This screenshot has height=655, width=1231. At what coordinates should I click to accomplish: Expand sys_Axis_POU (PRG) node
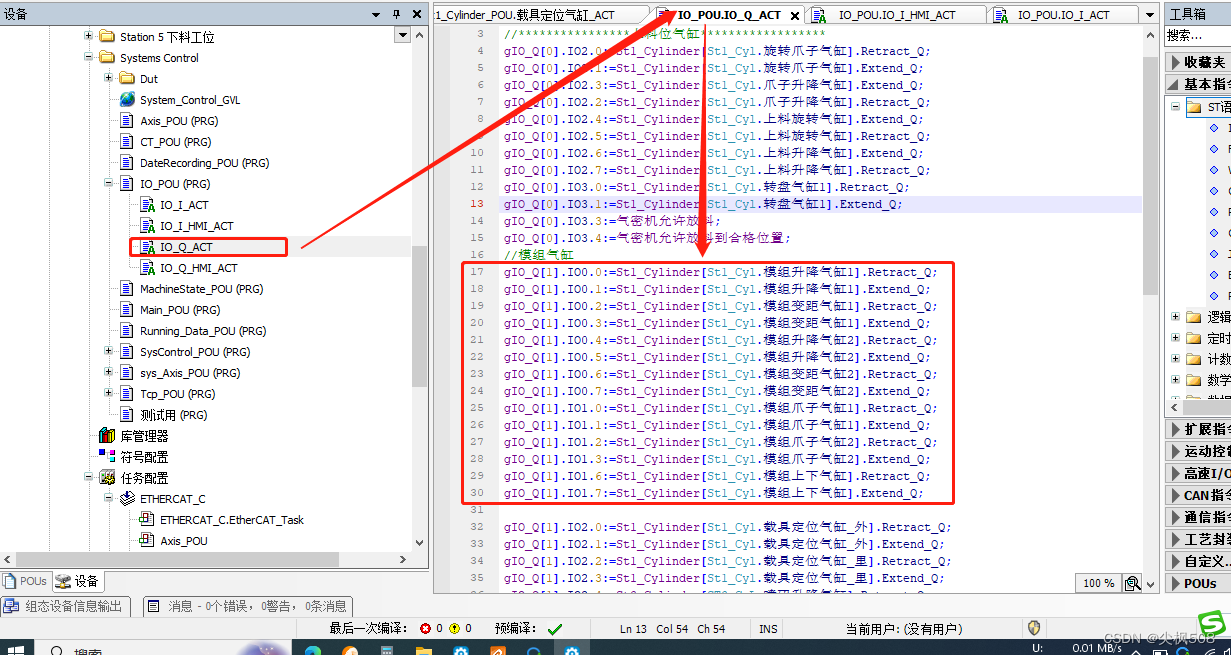[108, 373]
